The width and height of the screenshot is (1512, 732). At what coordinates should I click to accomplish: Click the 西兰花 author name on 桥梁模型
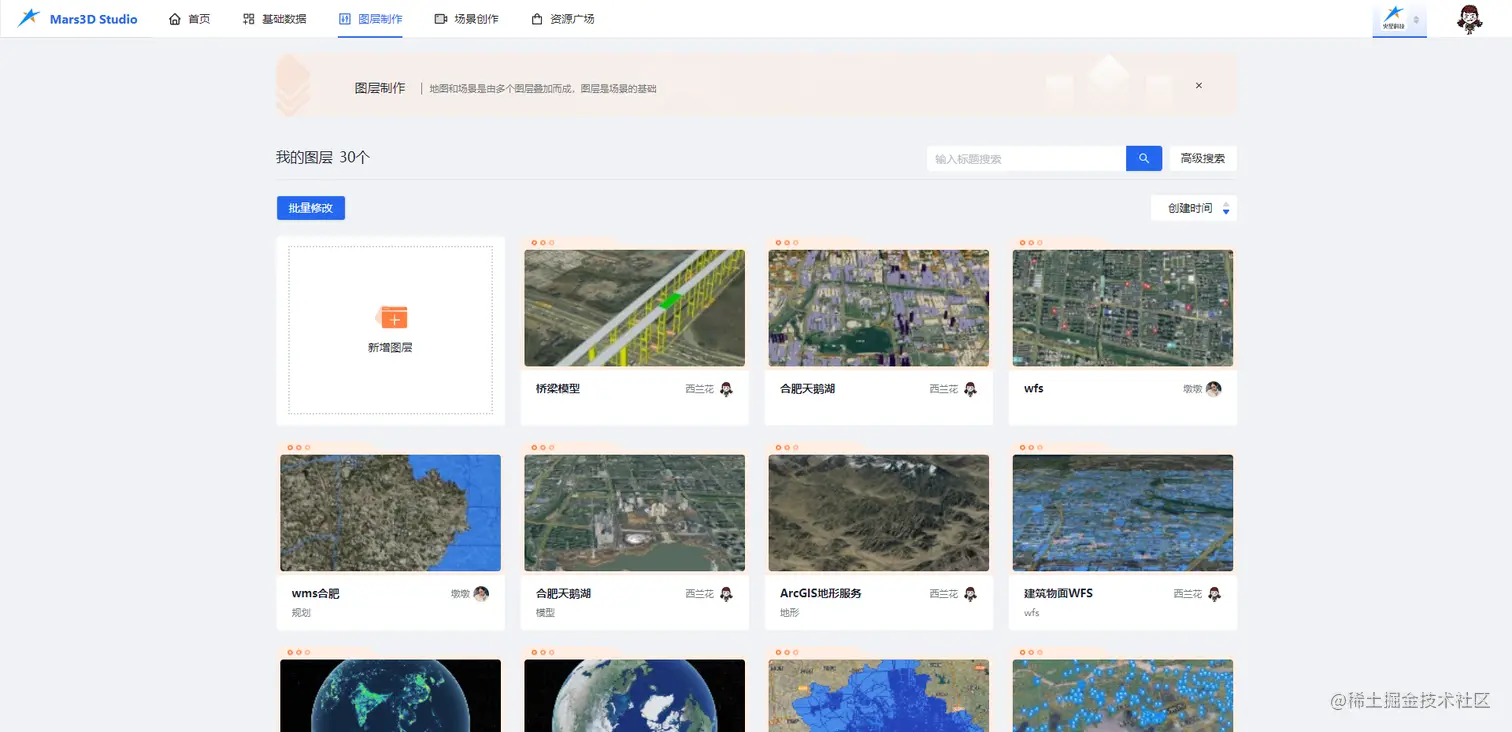(x=700, y=389)
